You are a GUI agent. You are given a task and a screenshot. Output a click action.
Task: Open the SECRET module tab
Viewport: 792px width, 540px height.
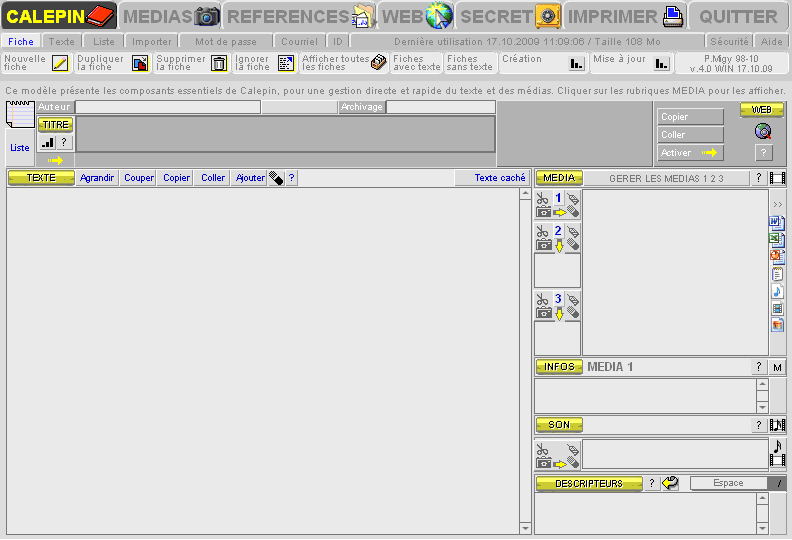coord(510,16)
